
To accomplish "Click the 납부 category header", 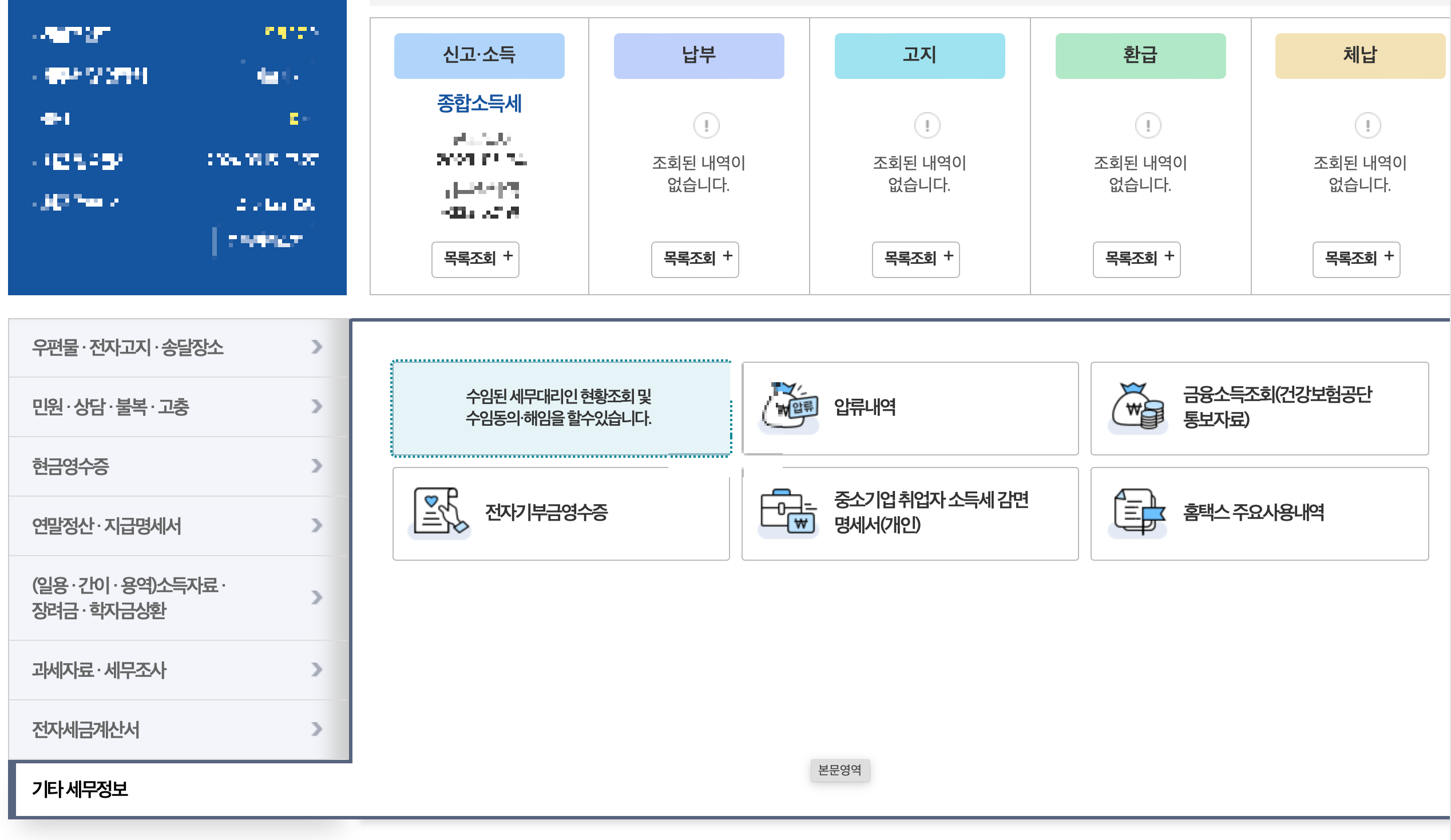I will [x=699, y=56].
